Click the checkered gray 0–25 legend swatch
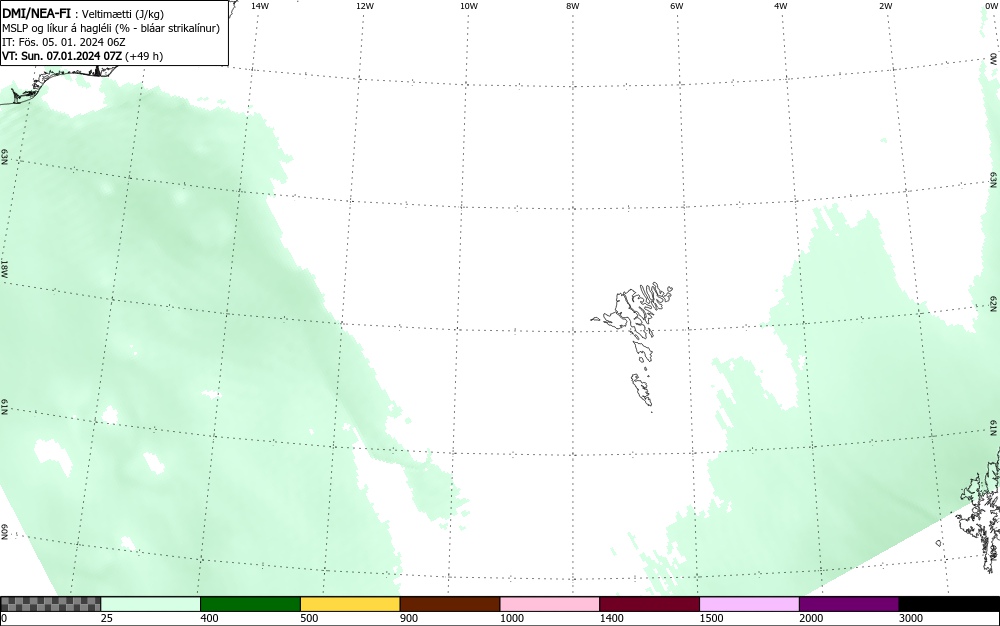The image size is (1000, 626). click(x=50, y=604)
